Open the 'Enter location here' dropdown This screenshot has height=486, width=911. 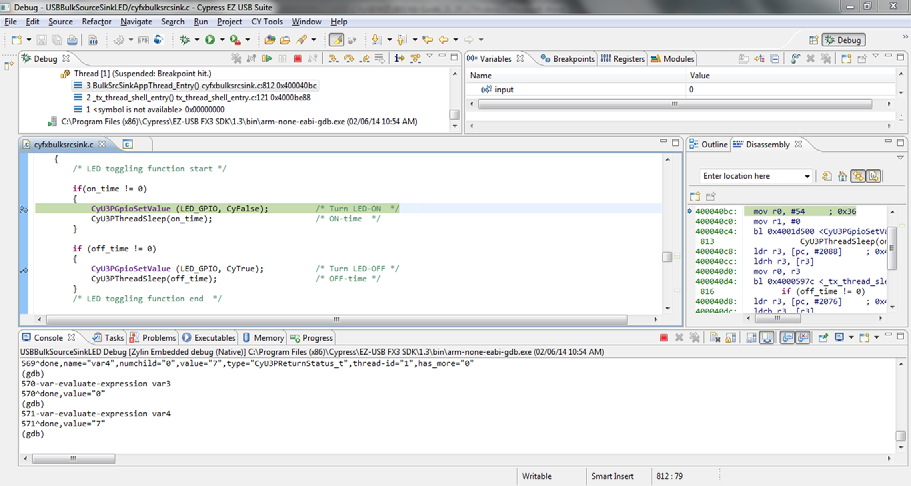pyautogui.click(x=807, y=177)
